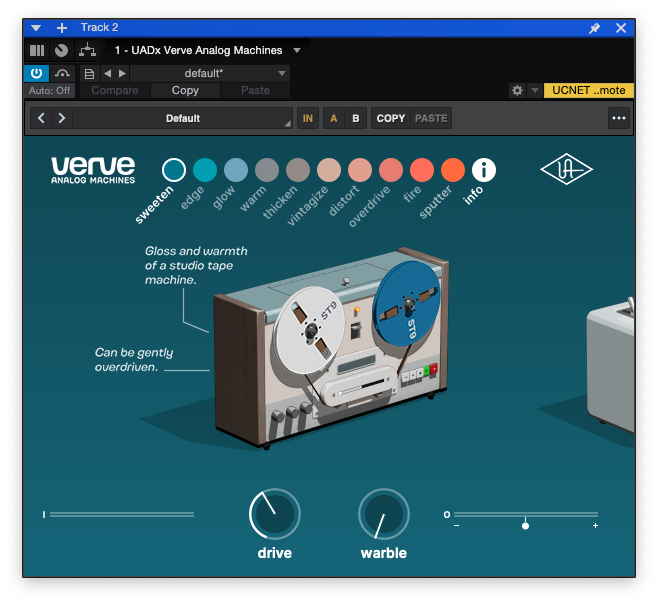Click the automation curve icon
This screenshot has width=658, height=604.
pos(62,73)
